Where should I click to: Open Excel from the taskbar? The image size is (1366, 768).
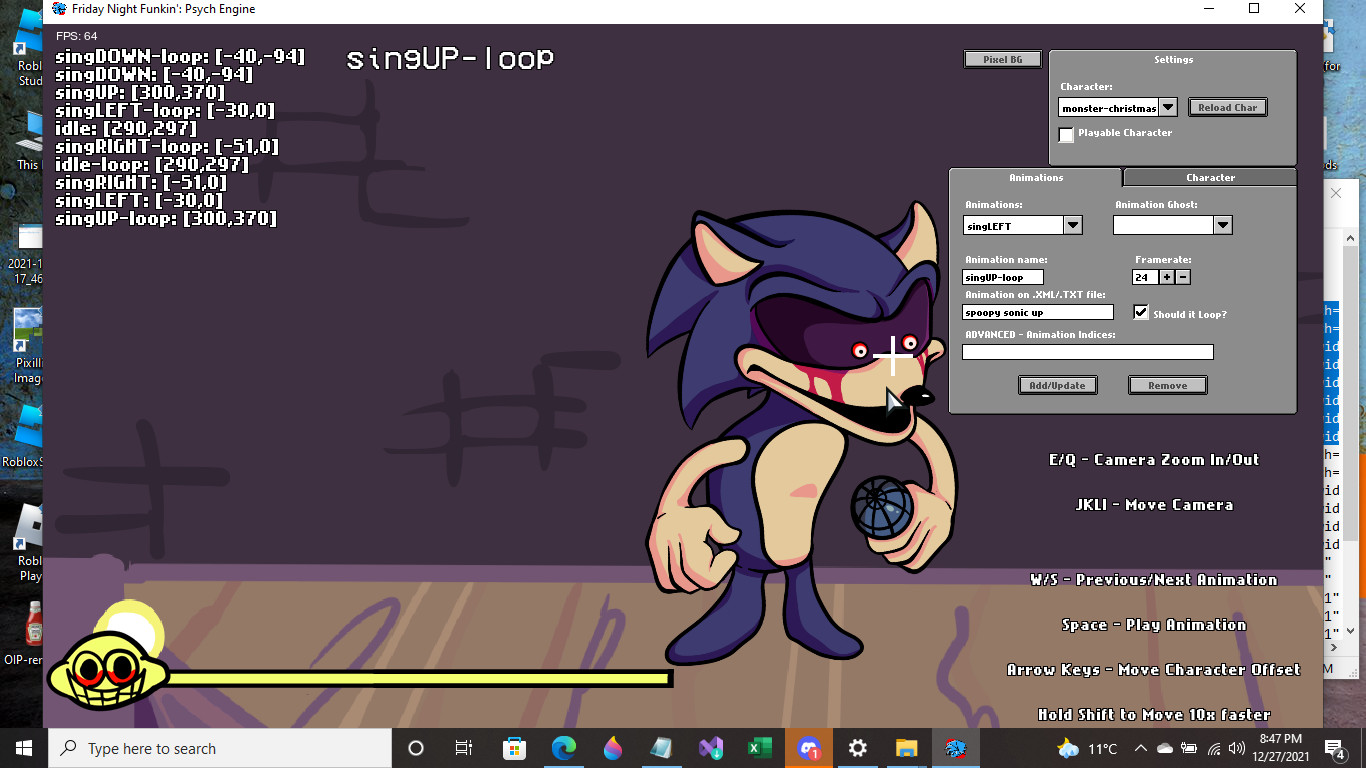[x=759, y=748]
